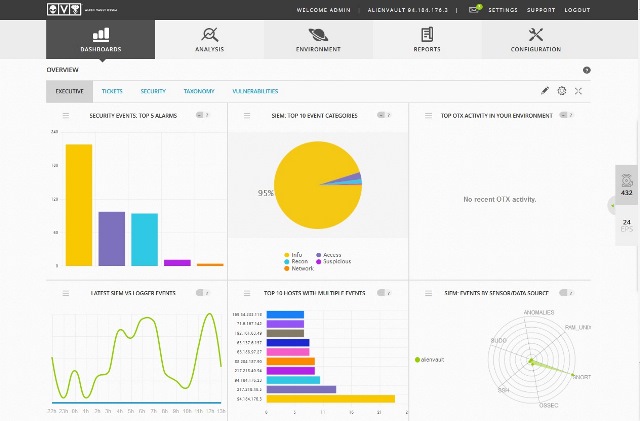
Task: Open hamburger menu of Top OTX Activity widget
Action: tap(428, 115)
